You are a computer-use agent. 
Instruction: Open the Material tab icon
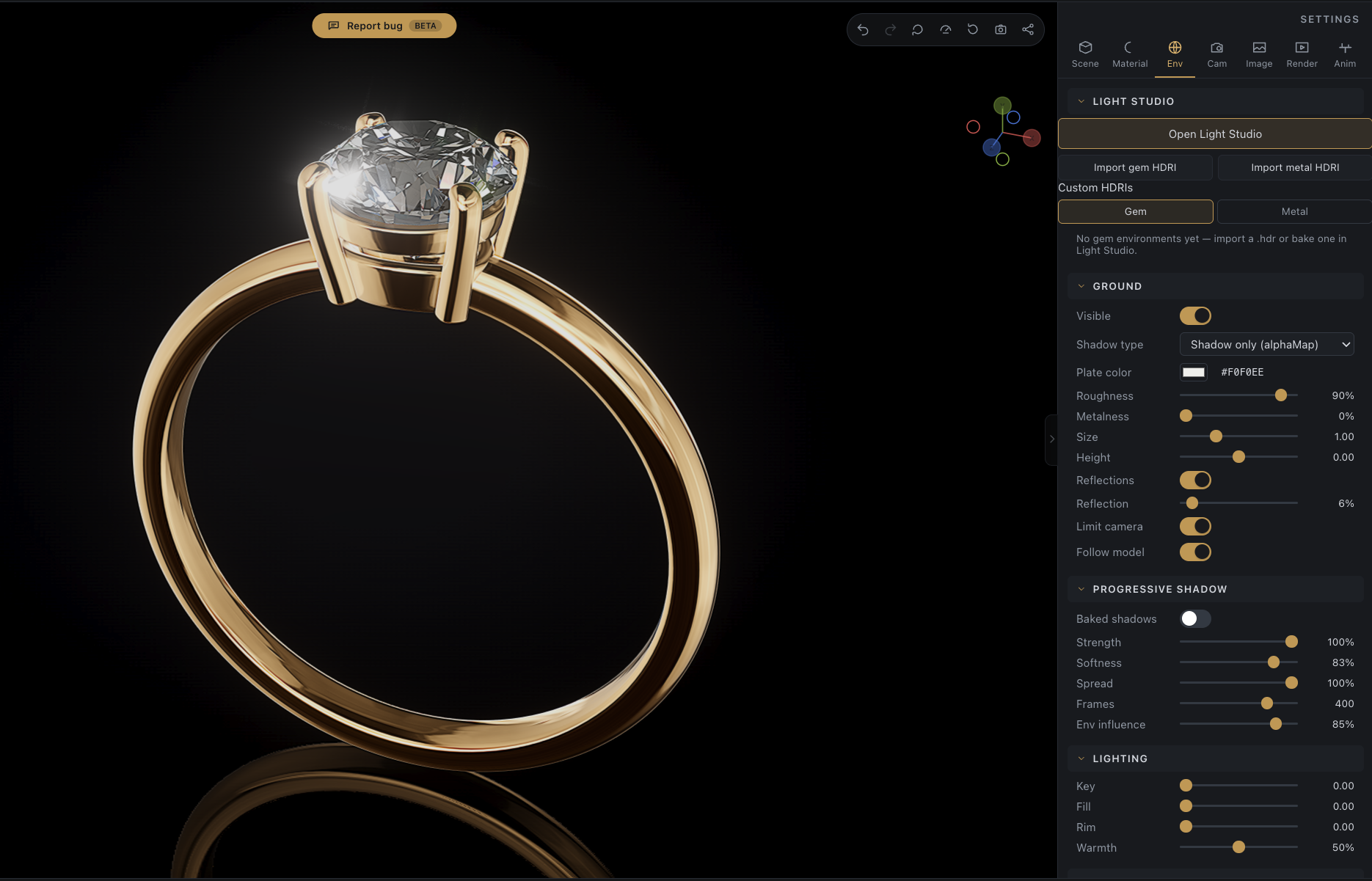1129,48
